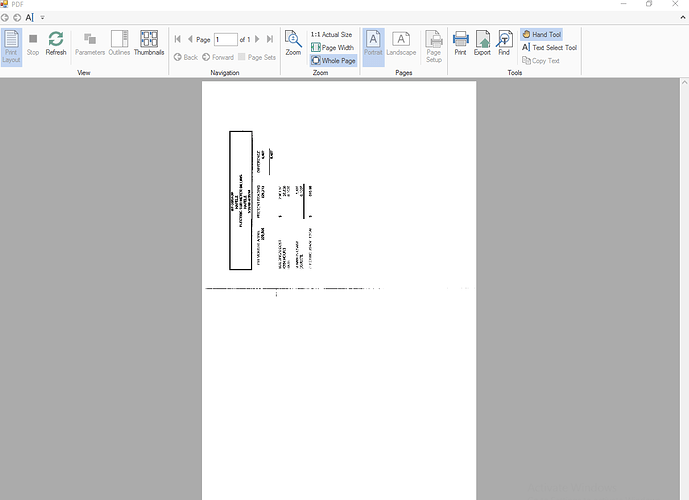Viewport: 689px width, 500px height.
Task: Open the Thumbnails pane
Action: [x=149, y=44]
